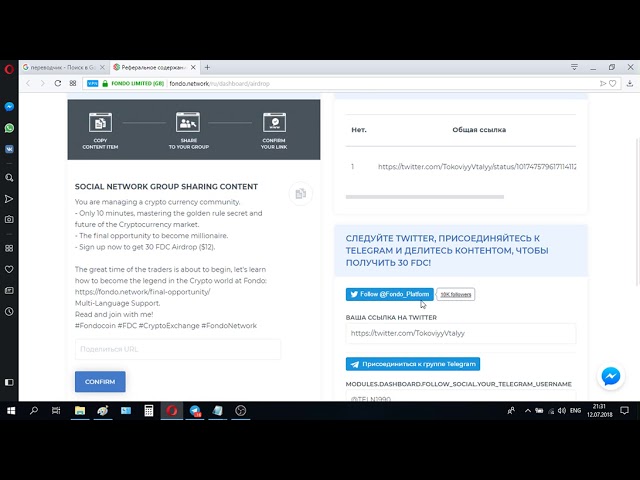Take a snapshot with camera icon
The height and width of the screenshot is (480, 640).
[x=9, y=219]
